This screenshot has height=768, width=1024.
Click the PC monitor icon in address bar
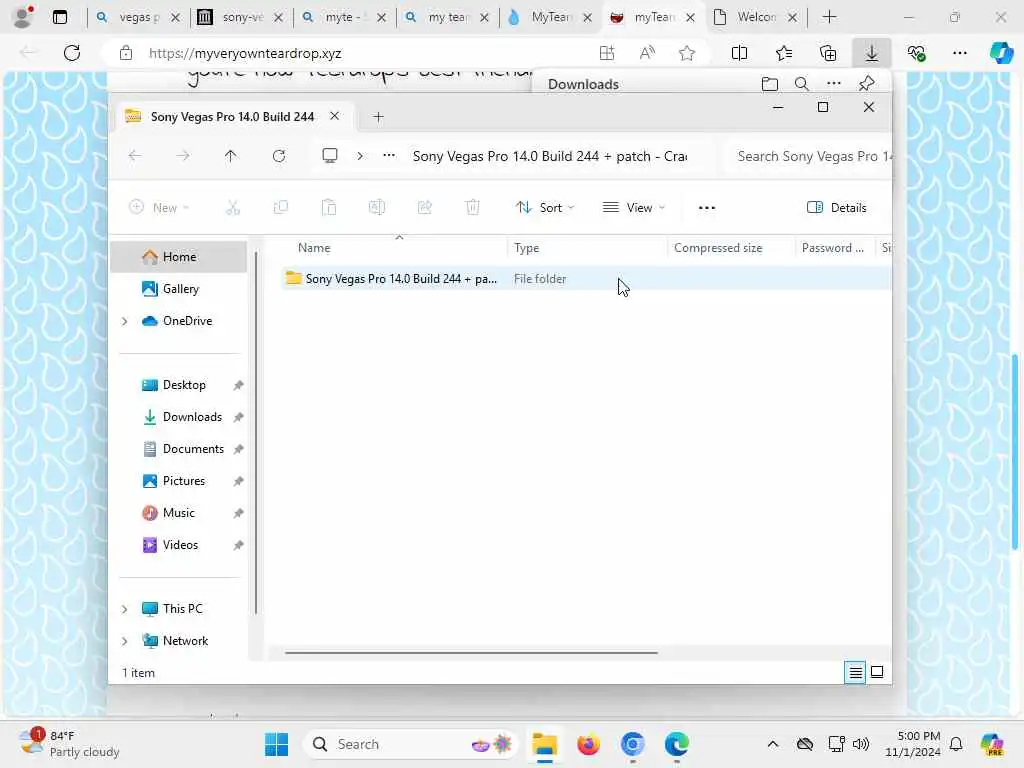tap(330, 155)
